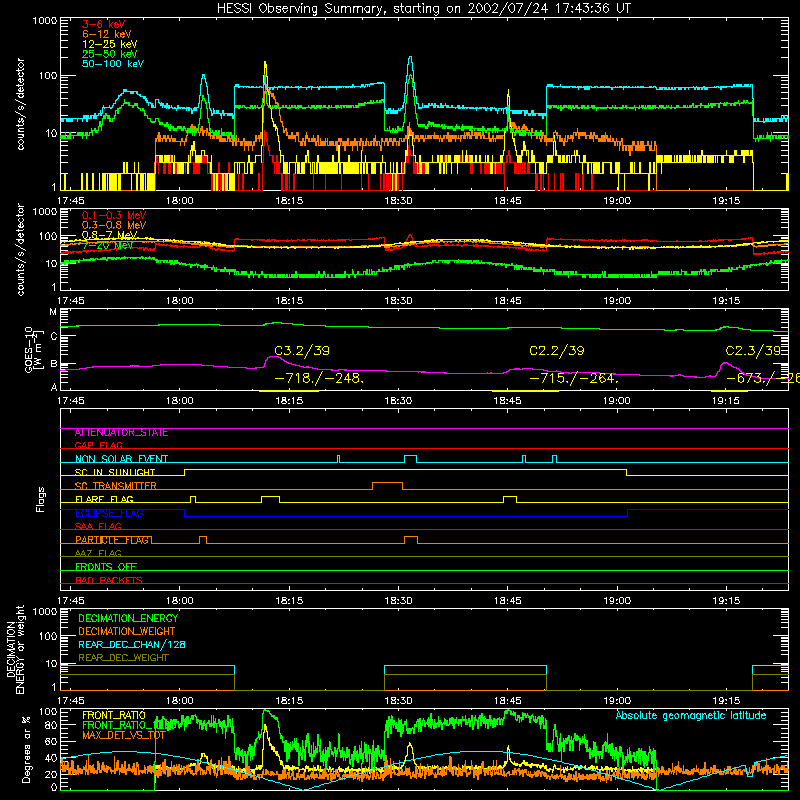This screenshot has width=800, height=800.
Task: Click the 19:00 tick label under Flags panel
Action: coord(617,601)
